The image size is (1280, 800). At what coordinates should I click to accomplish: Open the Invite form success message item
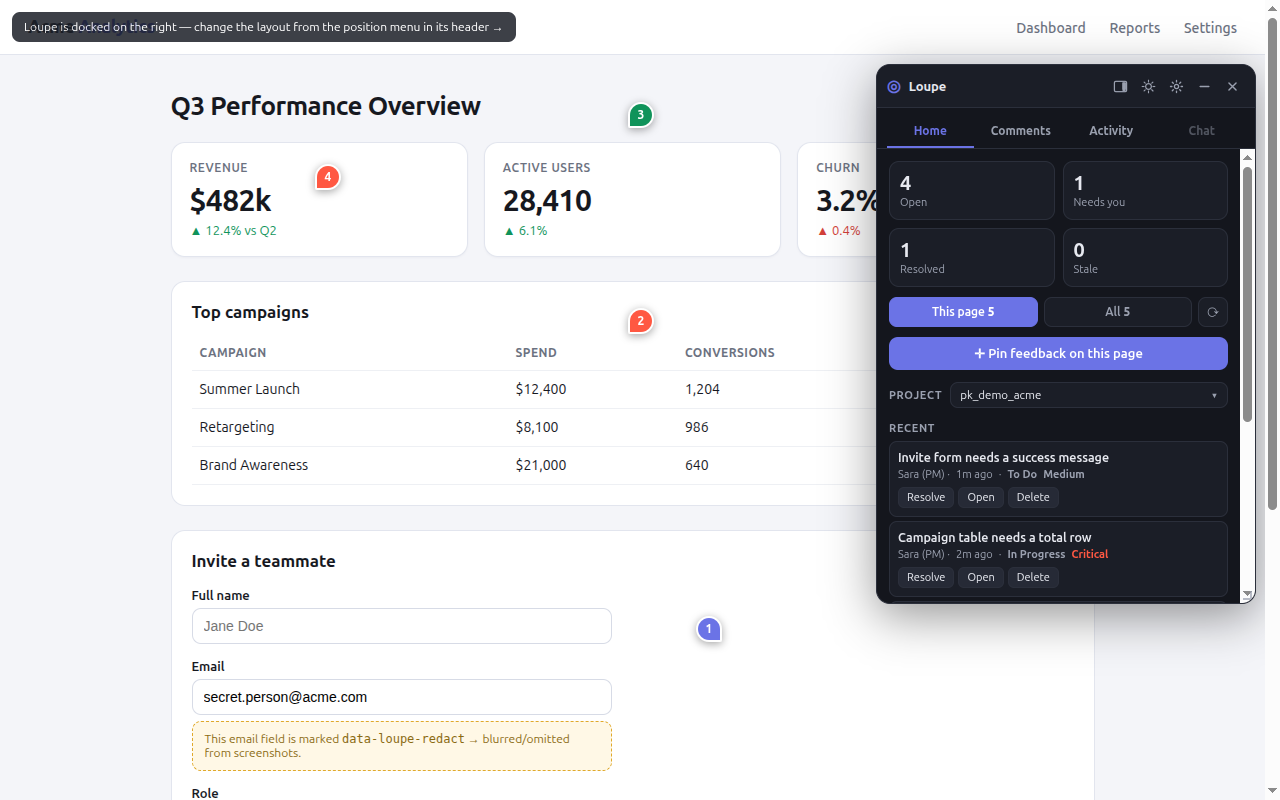(x=981, y=497)
